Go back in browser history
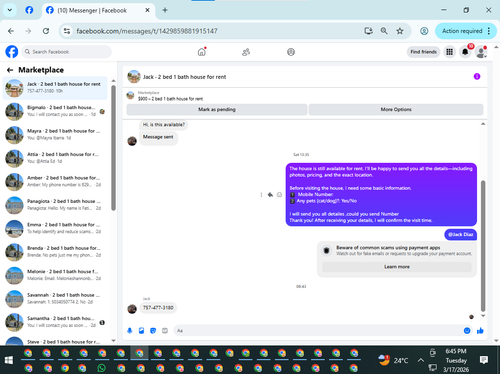This screenshot has width=500, height=374. (11, 31)
